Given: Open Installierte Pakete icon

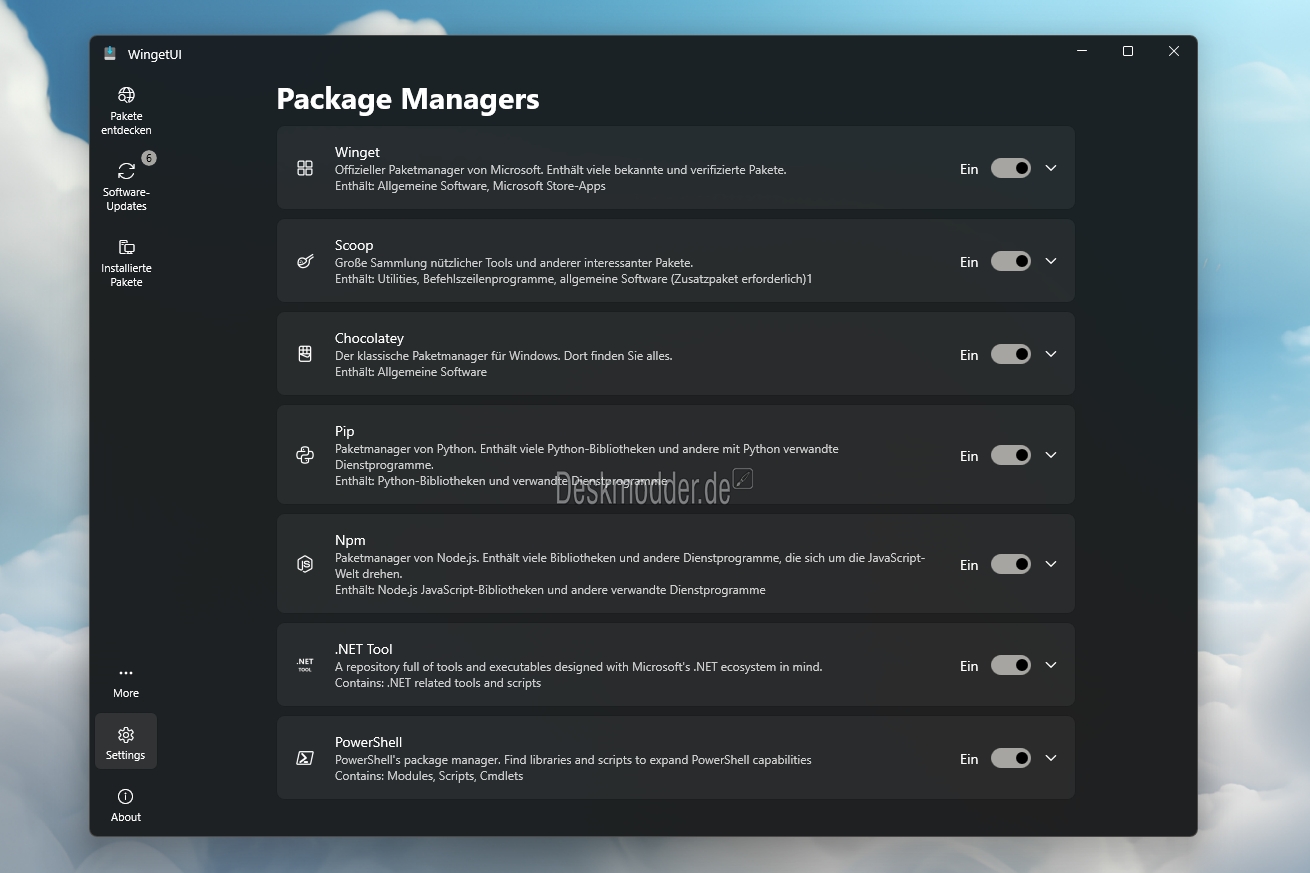Looking at the screenshot, I should [x=126, y=247].
